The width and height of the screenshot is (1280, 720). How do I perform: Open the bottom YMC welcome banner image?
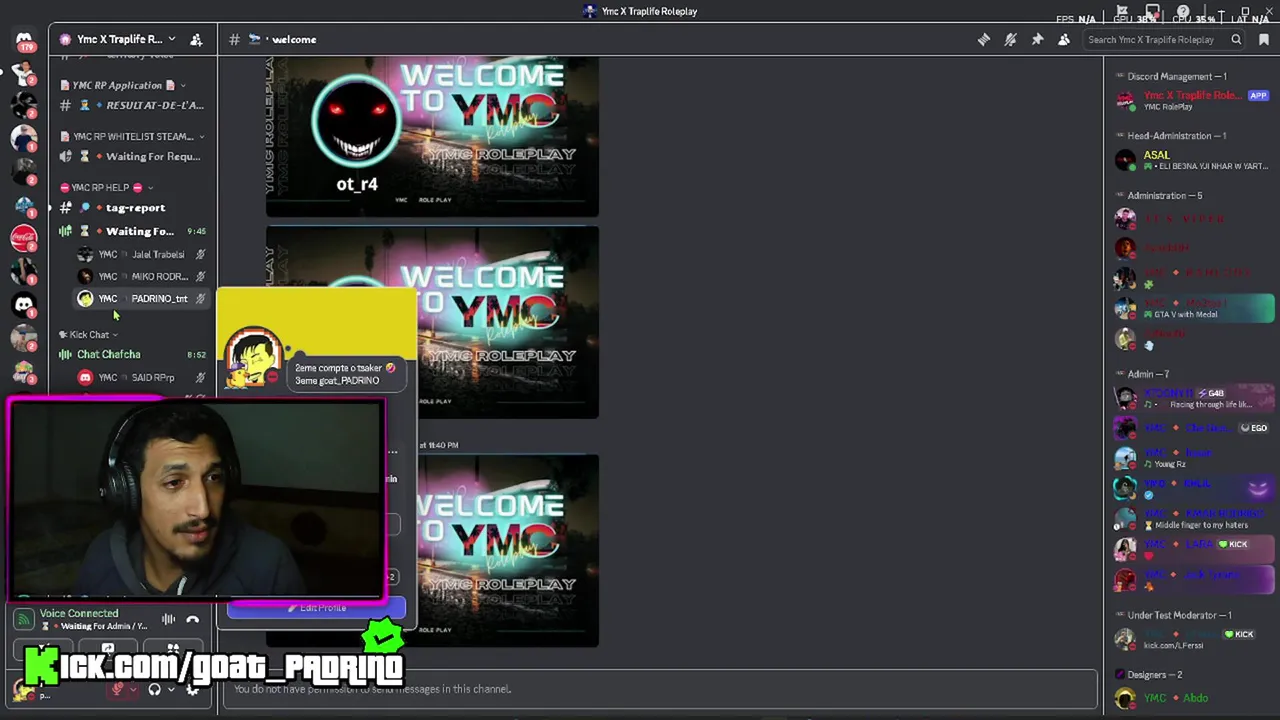[507, 551]
